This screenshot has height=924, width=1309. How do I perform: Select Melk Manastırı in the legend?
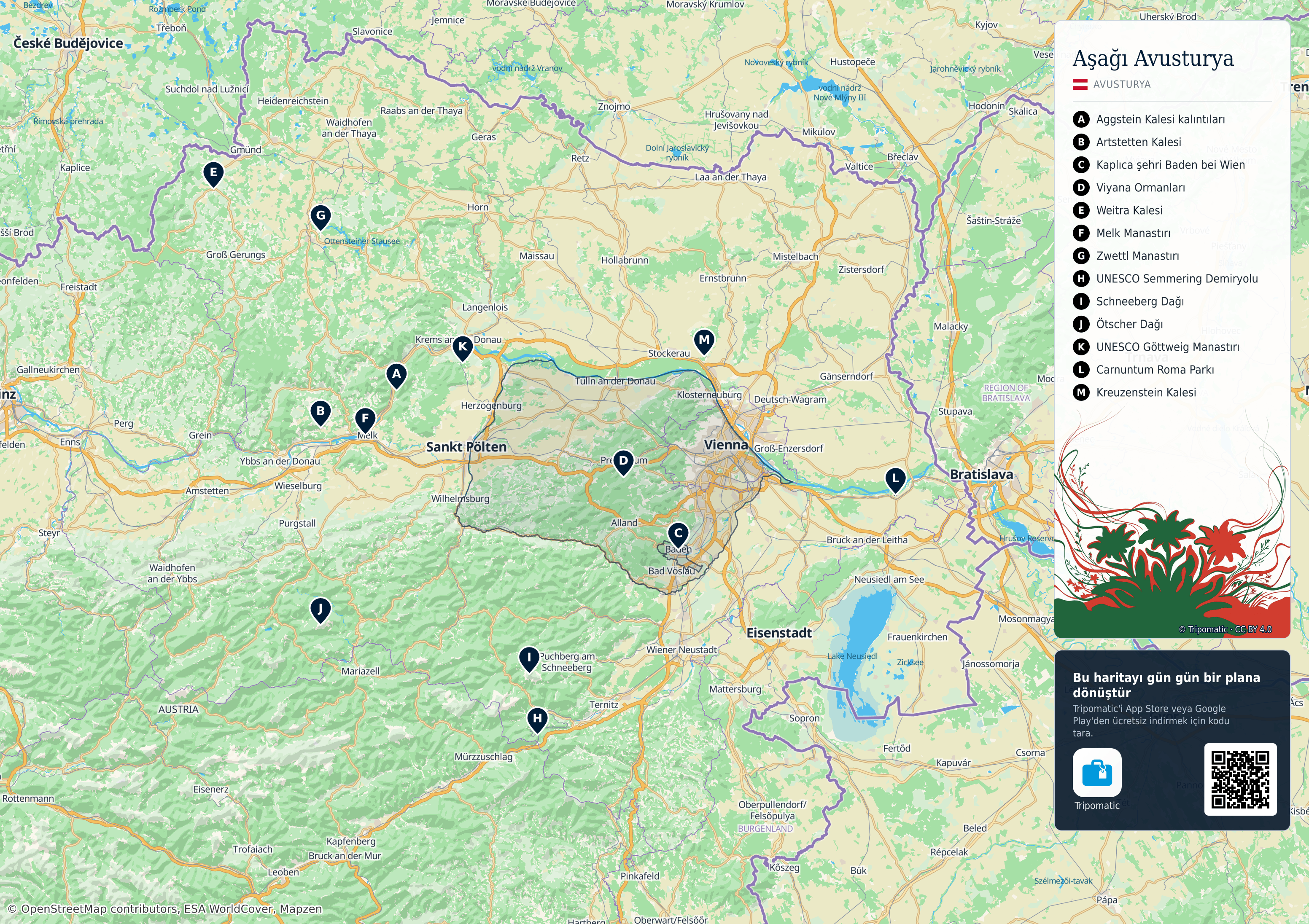click(x=1133, y=233)
